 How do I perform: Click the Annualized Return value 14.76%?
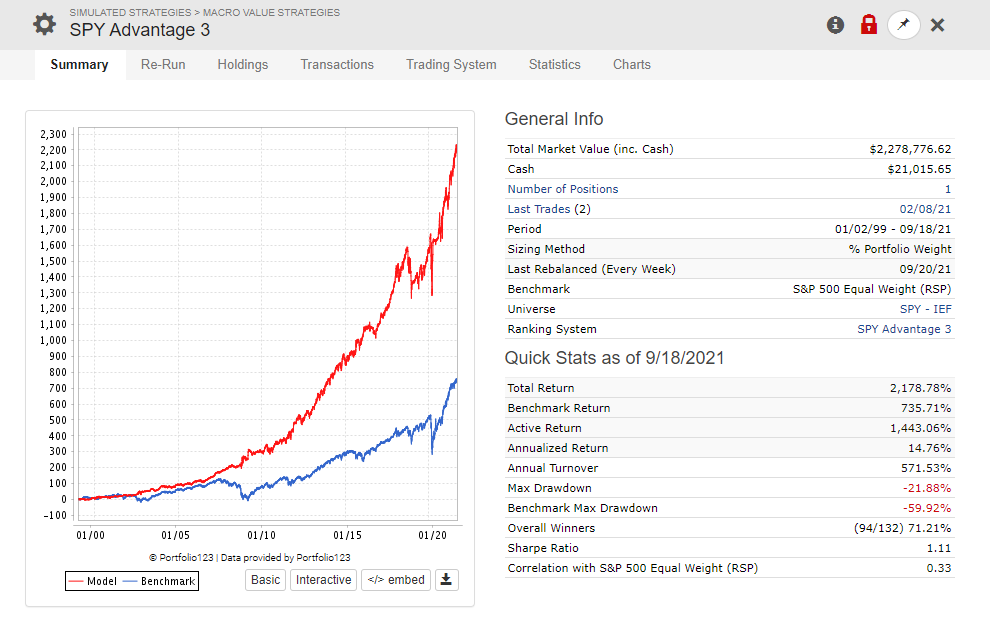click(x=929, y=448)
